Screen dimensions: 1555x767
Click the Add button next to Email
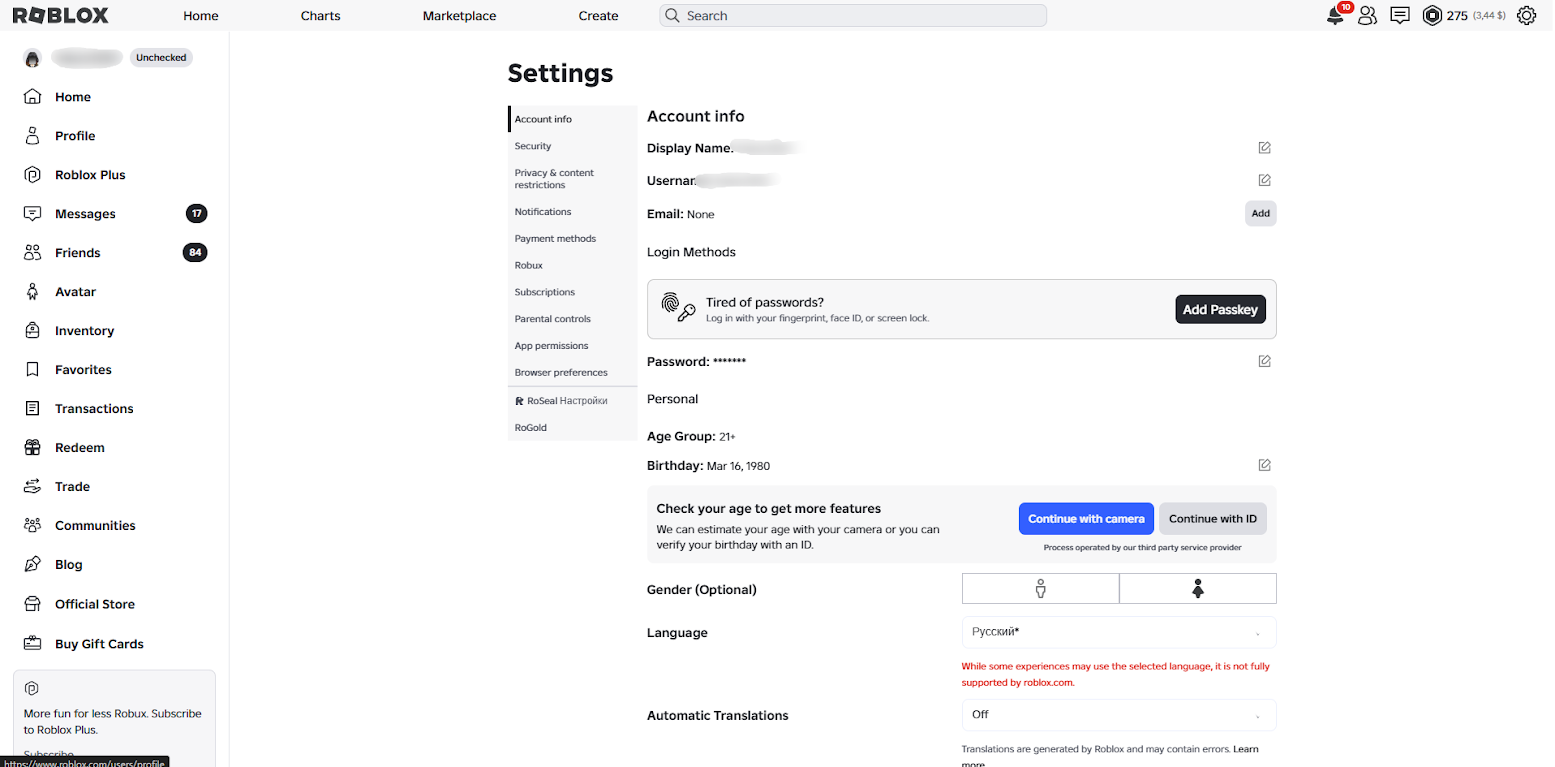coord(1261,213)
